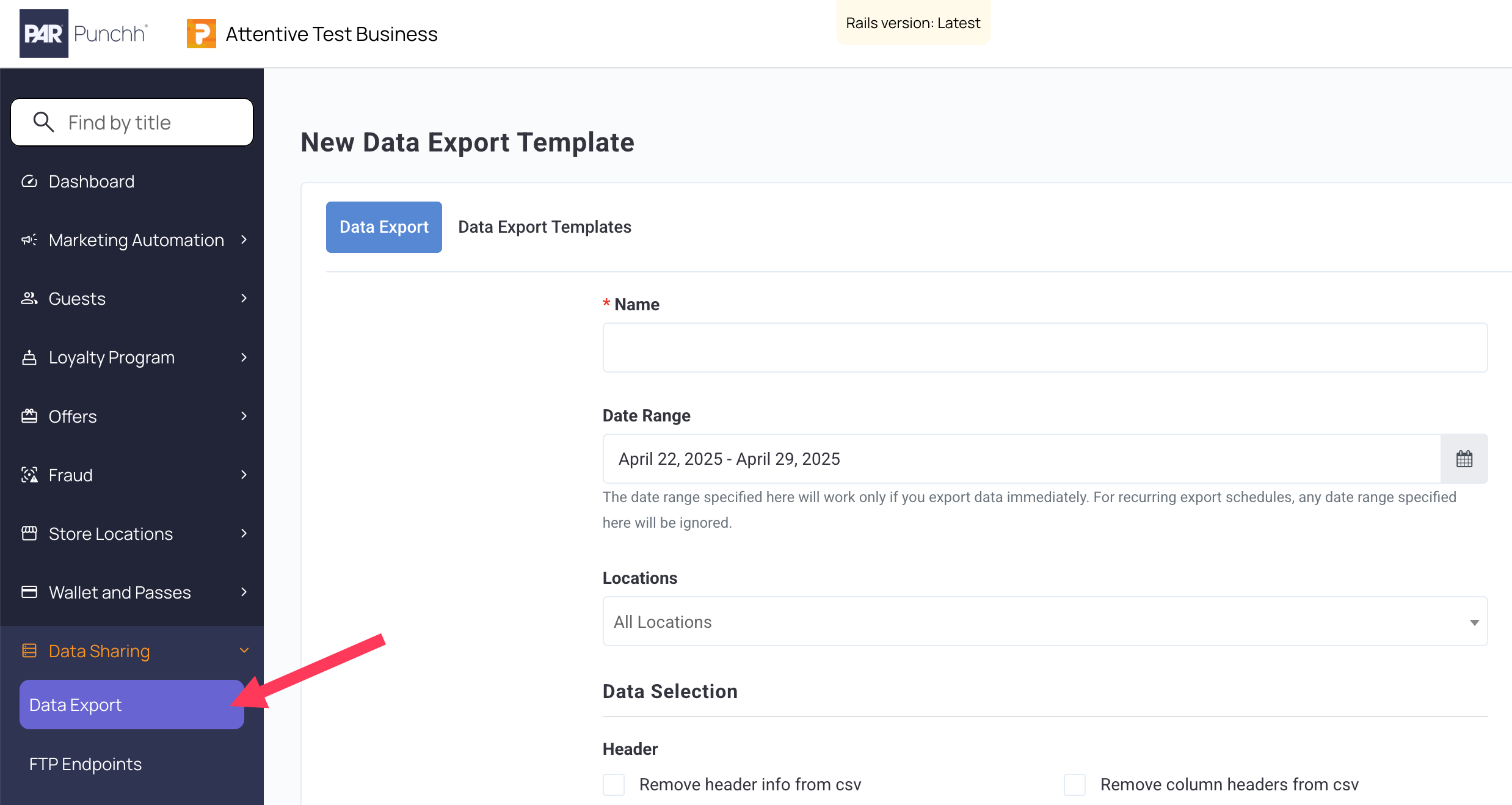Open the date range calendar picker
Viewport: 1512px width, 805px height.
pyautogui.click(x=1464, y=459)
